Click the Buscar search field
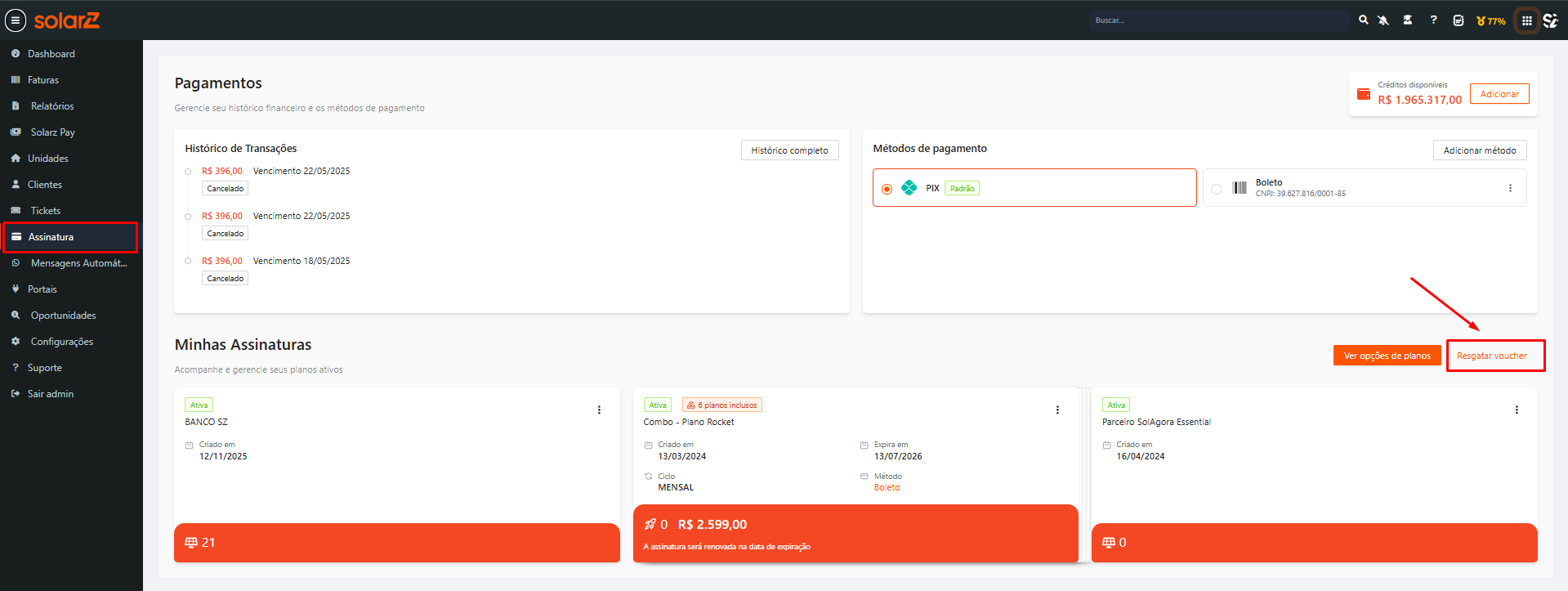The width and height of the screenshot is (1568, 591). pyautogui.click(x=1220, y=20)
